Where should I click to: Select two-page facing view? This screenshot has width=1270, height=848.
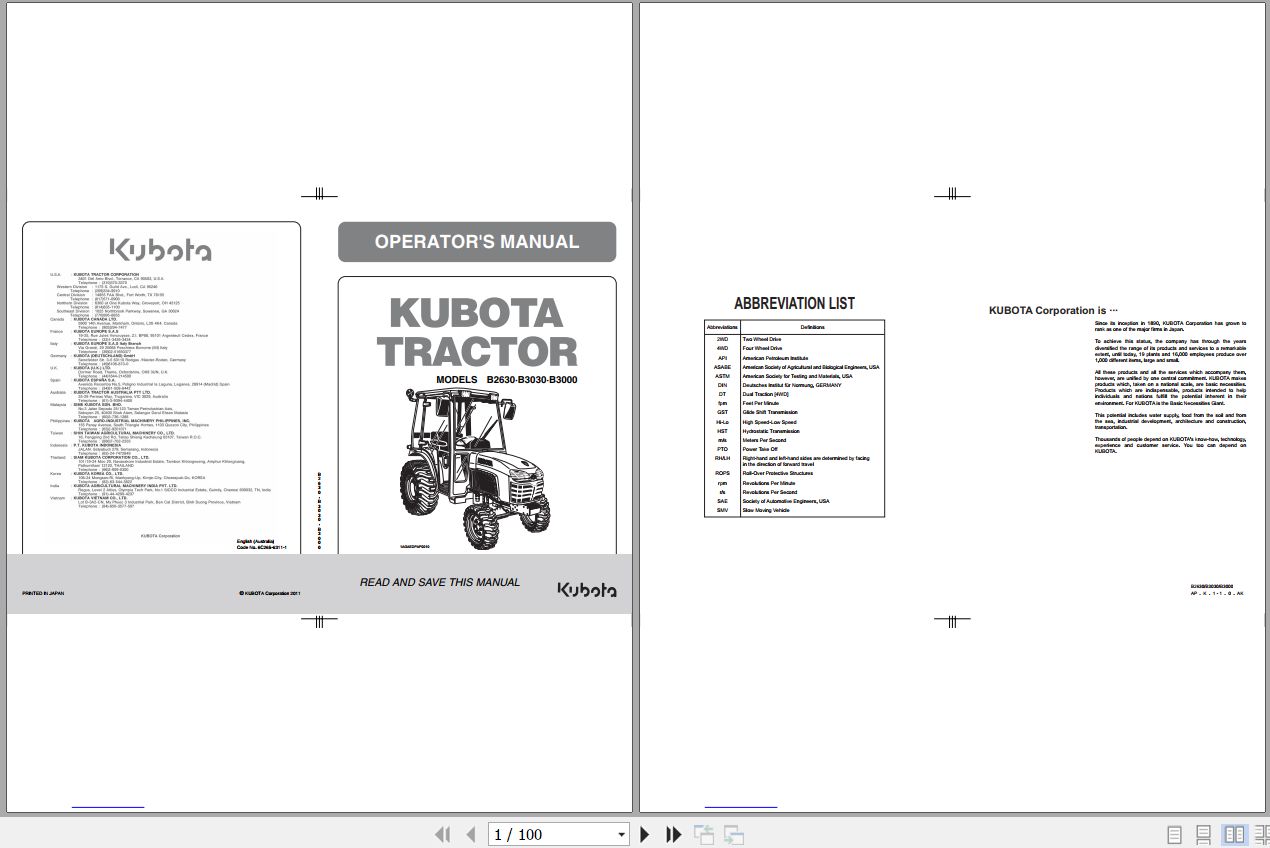[1235, 834]
